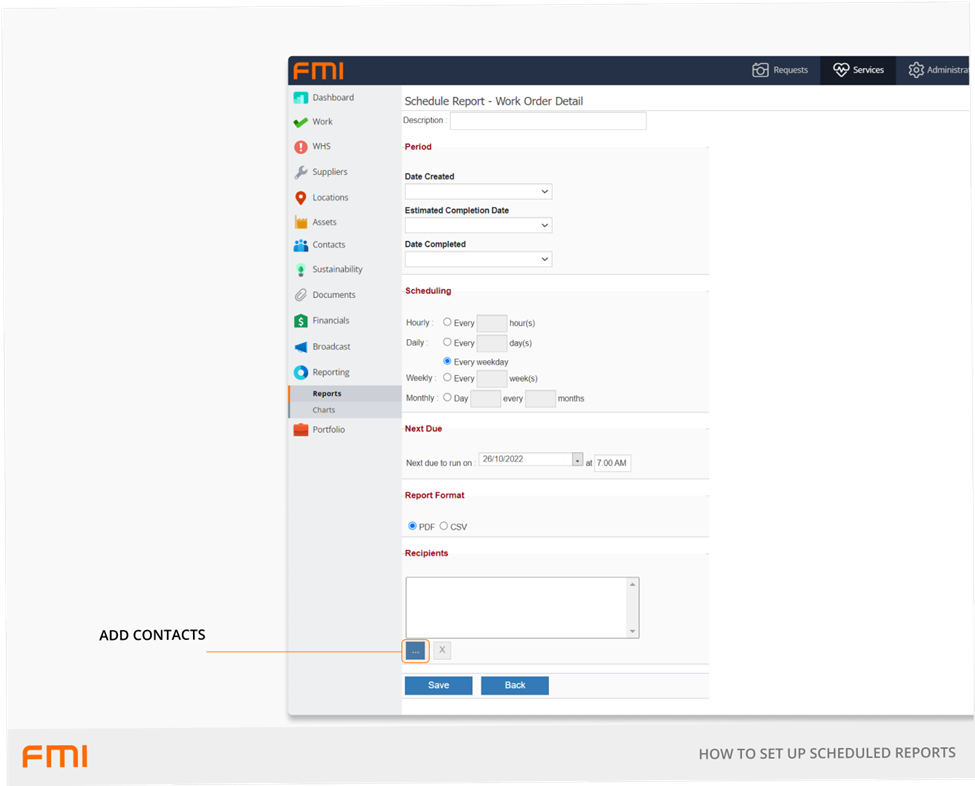The image size is (975, 786).
Task: Click into the Description text field
Action: (548, 121)
